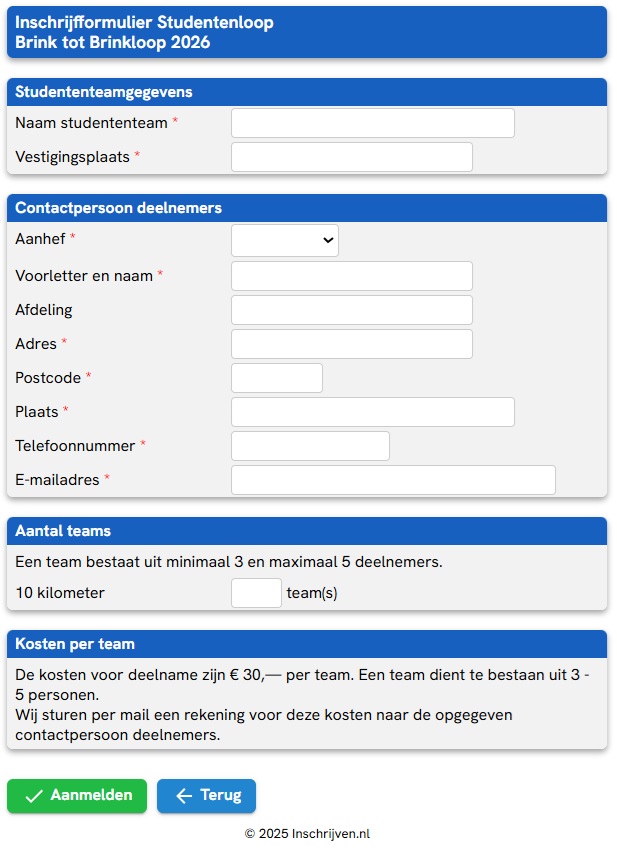This screenshot has height=853, width=617.
Task: Click the Aantal teams section header
Action: 63,531
